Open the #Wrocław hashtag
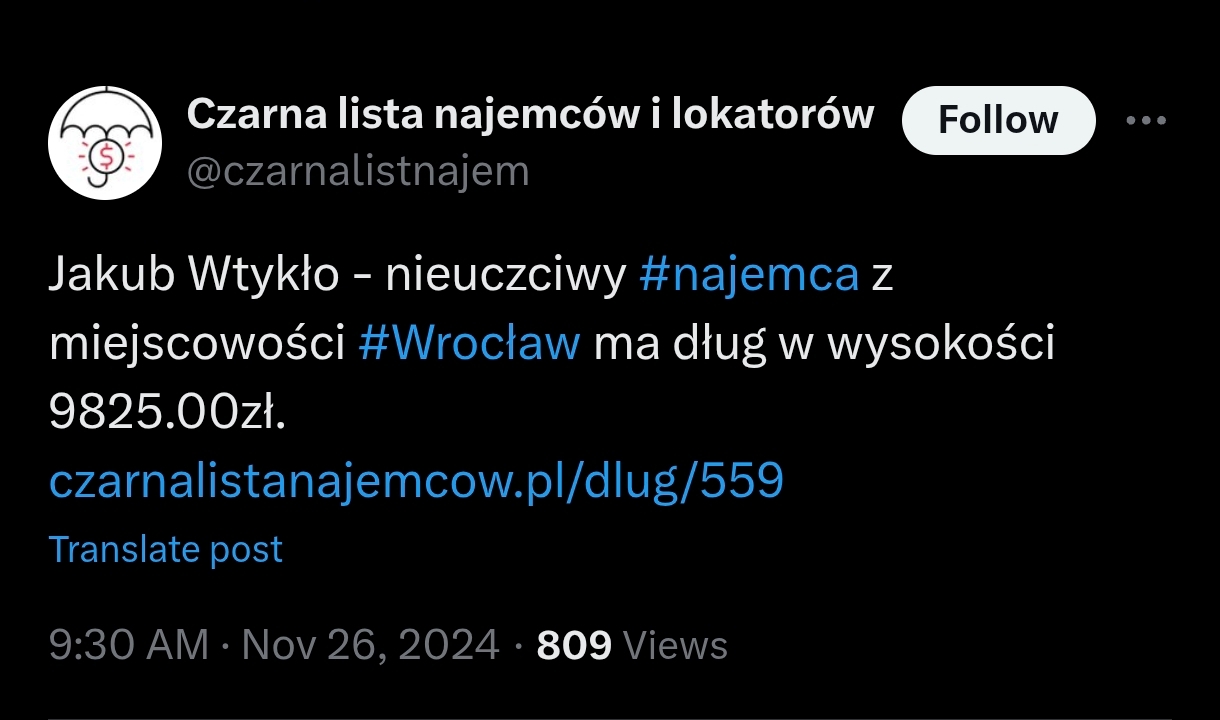The image size is (1220, 720). click(469, 344)
